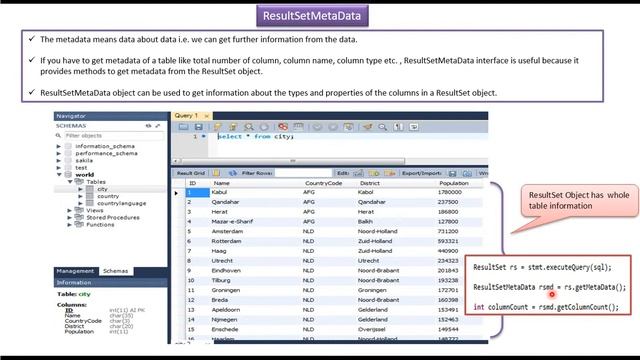This screenshot has height=360, width=640.
Task: Click the 'Balkh' district cell
Action: point(365,222)
